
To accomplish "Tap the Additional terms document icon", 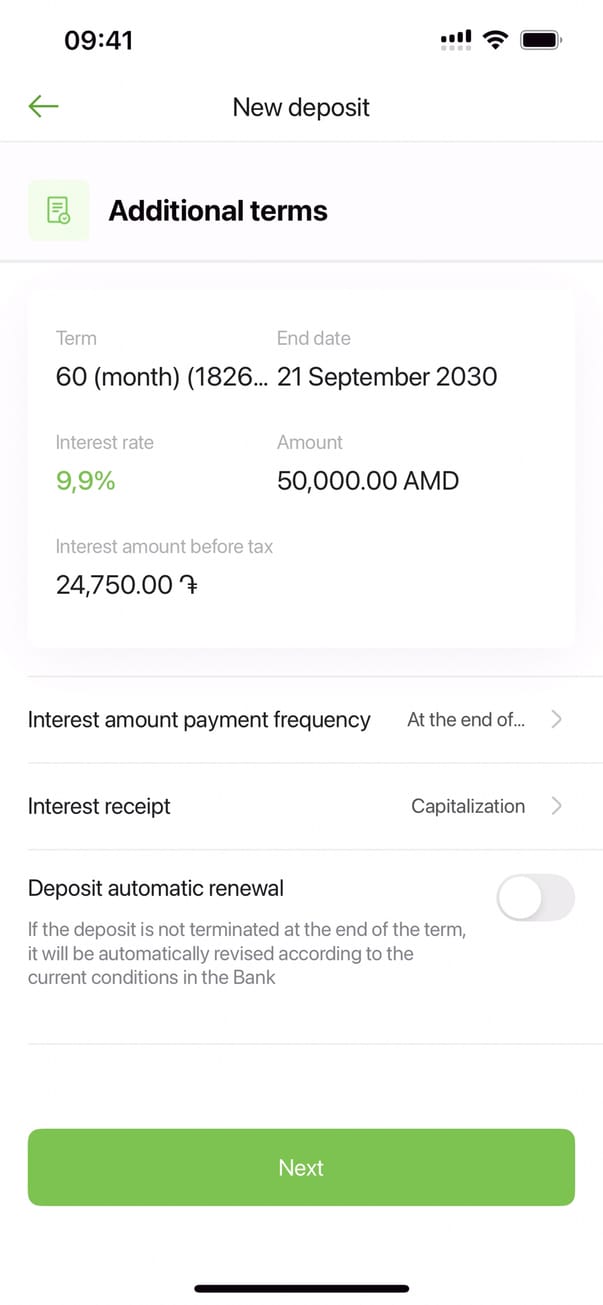I will 58,210.
